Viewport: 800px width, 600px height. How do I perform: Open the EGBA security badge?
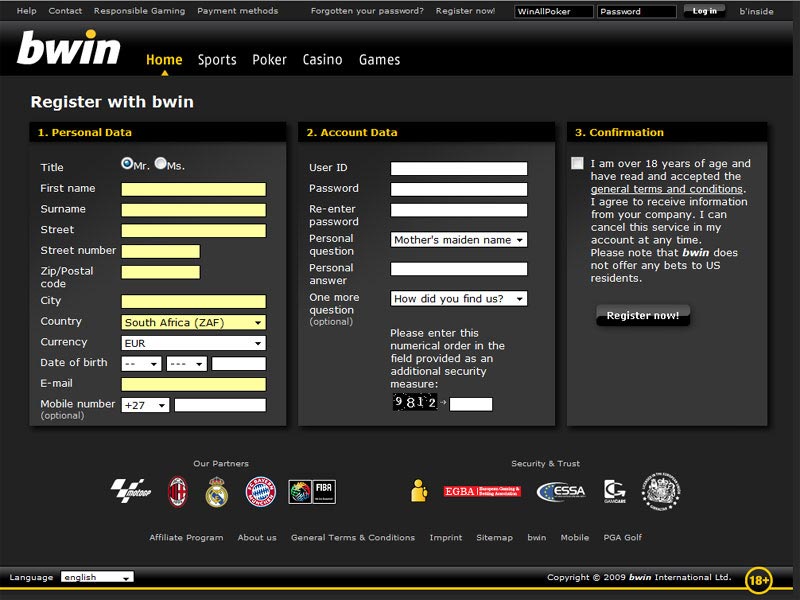click(x=482, y=491)
